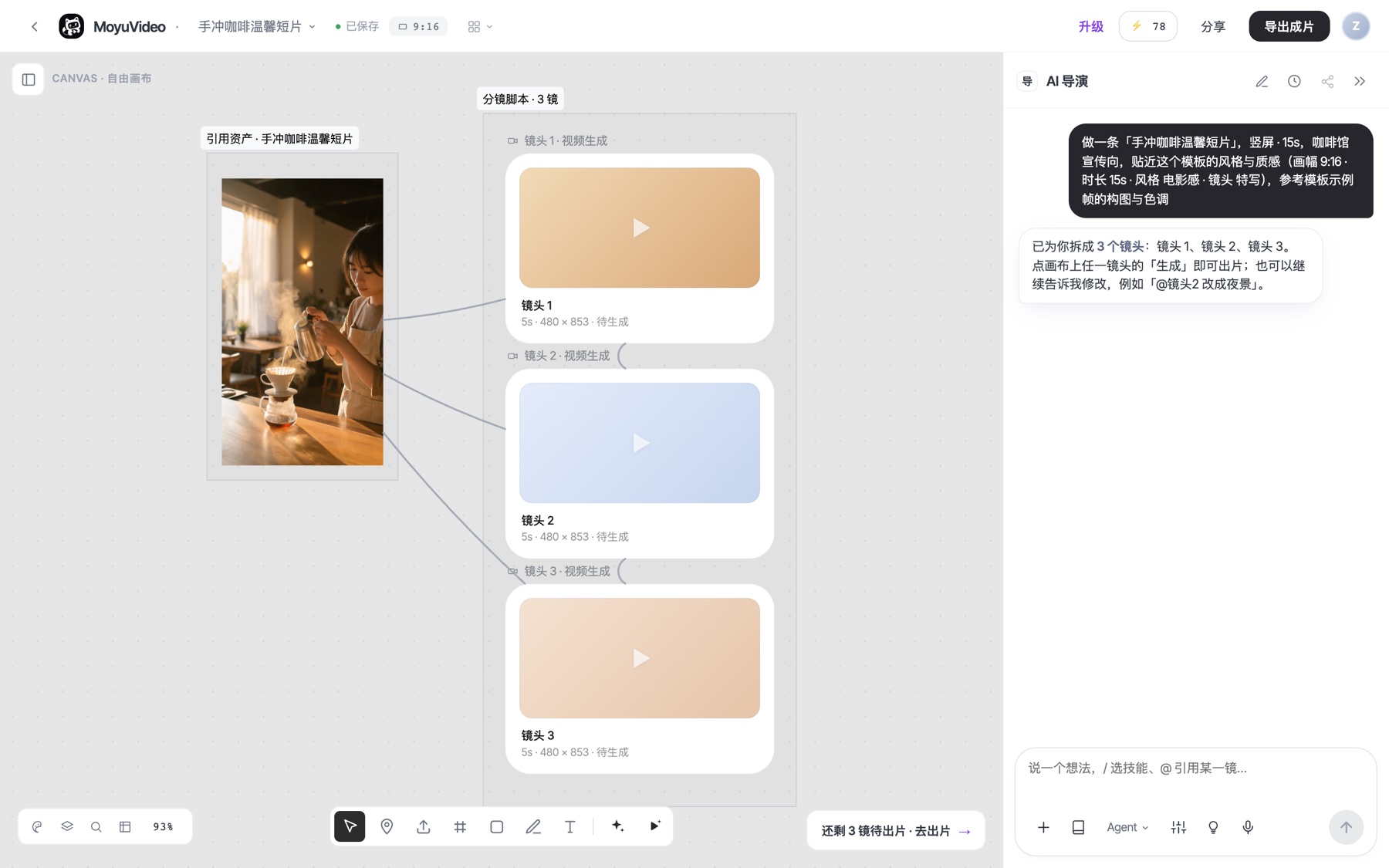Click the 升级 upgrade link

pos(1090,26)
